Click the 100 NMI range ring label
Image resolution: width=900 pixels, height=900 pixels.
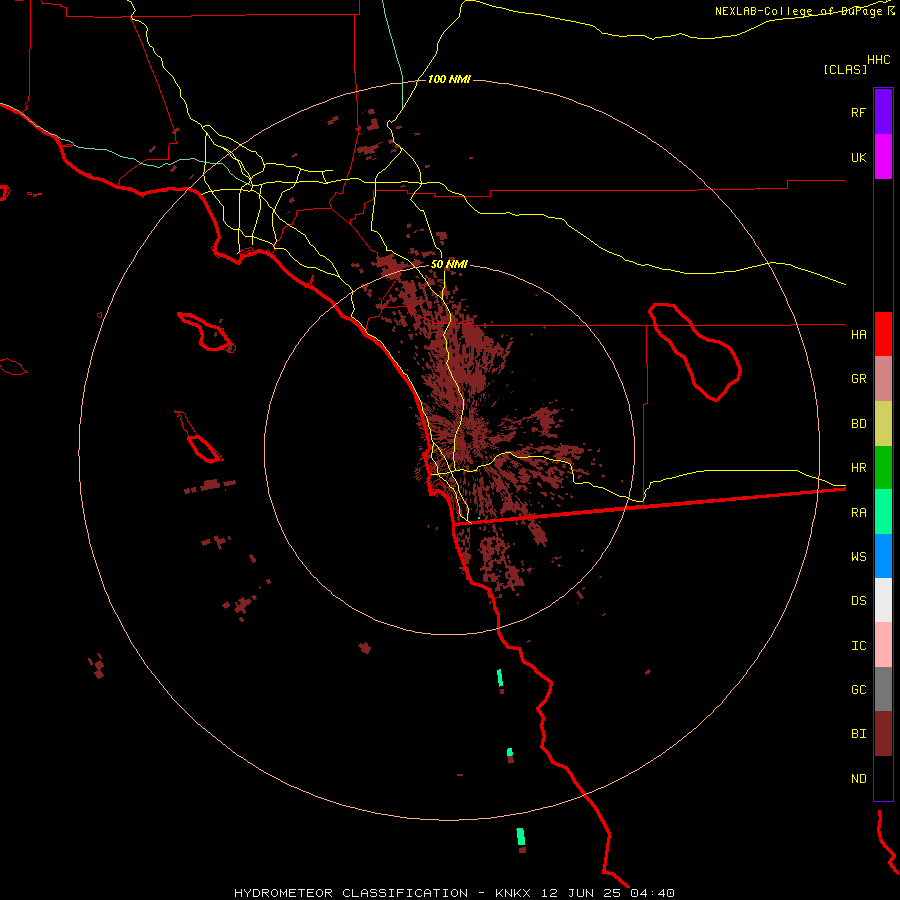(x=449, y=79)
